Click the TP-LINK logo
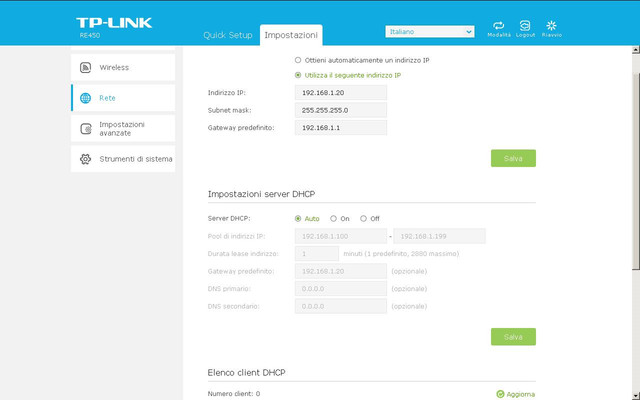640x400 pixels. pos(114,23)
